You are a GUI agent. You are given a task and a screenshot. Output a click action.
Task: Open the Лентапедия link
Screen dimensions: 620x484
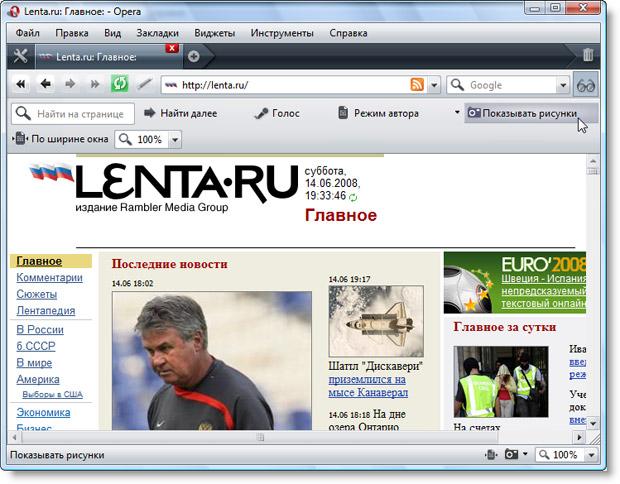(45, 311)
